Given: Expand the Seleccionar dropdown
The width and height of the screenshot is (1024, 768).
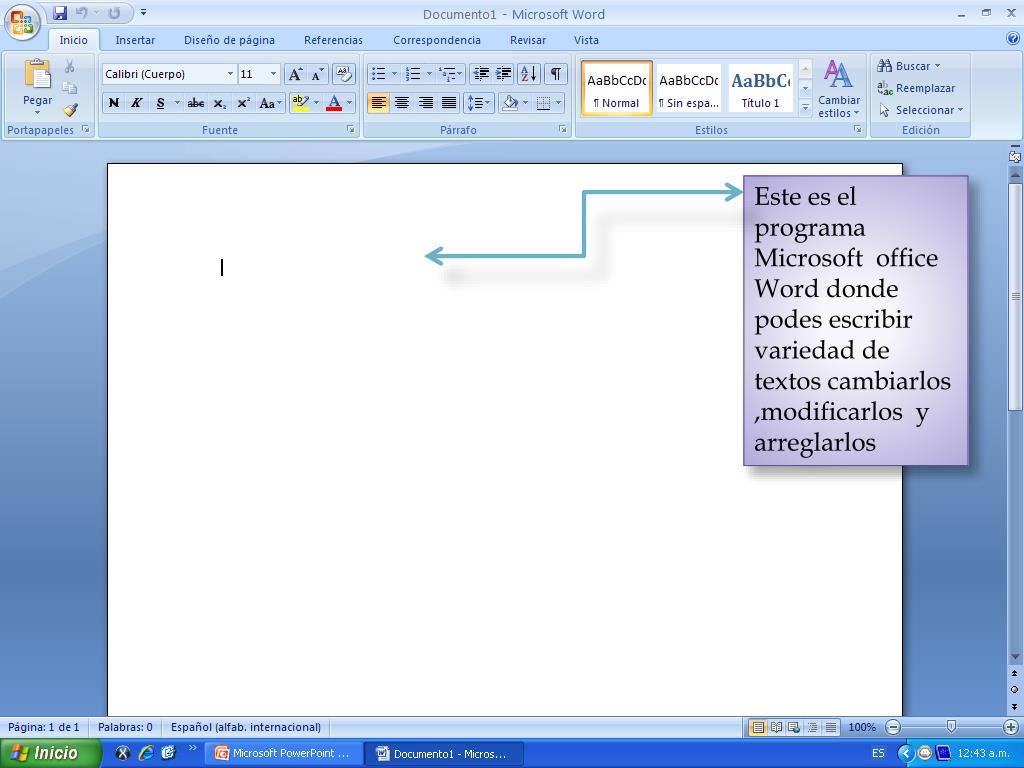Looking at the screenshot, I should (x=920, y=110).
